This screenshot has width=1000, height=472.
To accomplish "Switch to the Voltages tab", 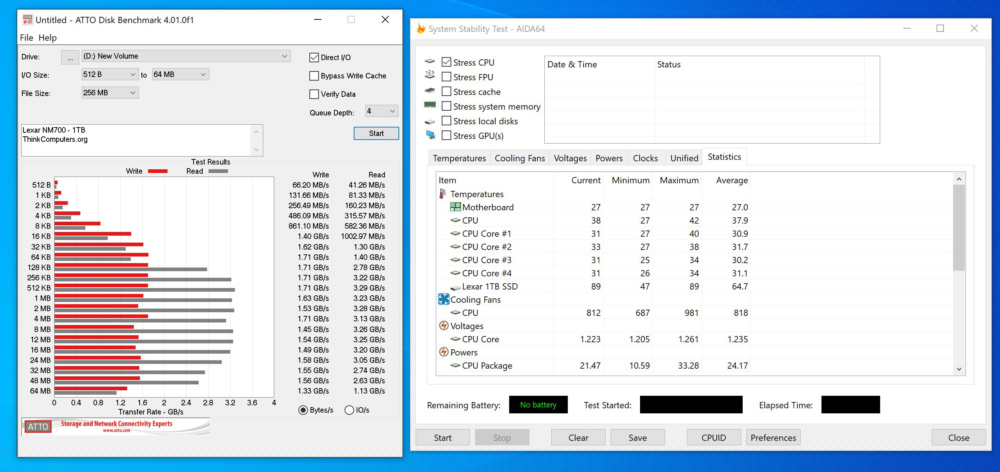I will [x=570, y=158].
